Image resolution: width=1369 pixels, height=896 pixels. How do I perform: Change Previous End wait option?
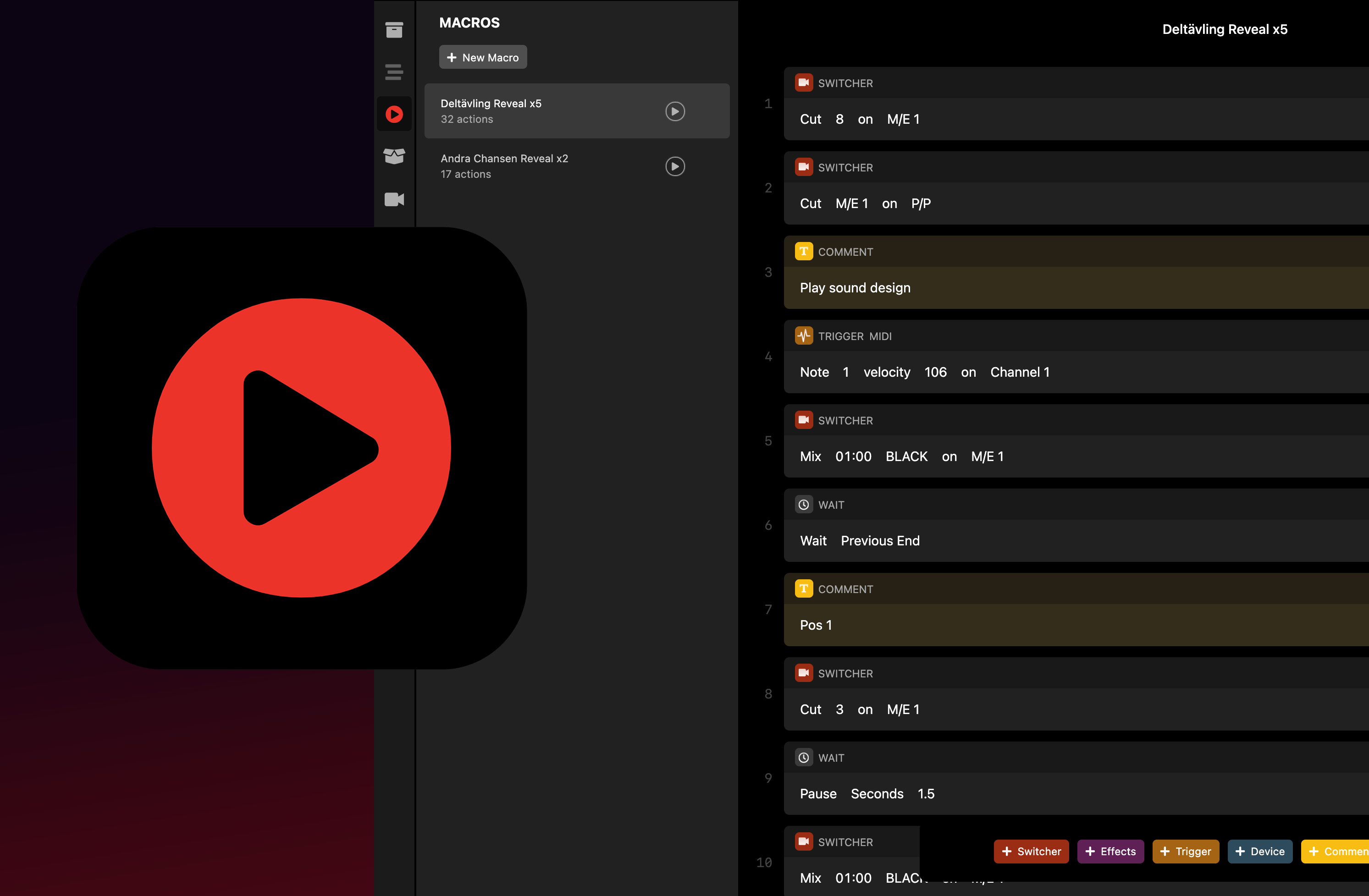pos(880,541)
